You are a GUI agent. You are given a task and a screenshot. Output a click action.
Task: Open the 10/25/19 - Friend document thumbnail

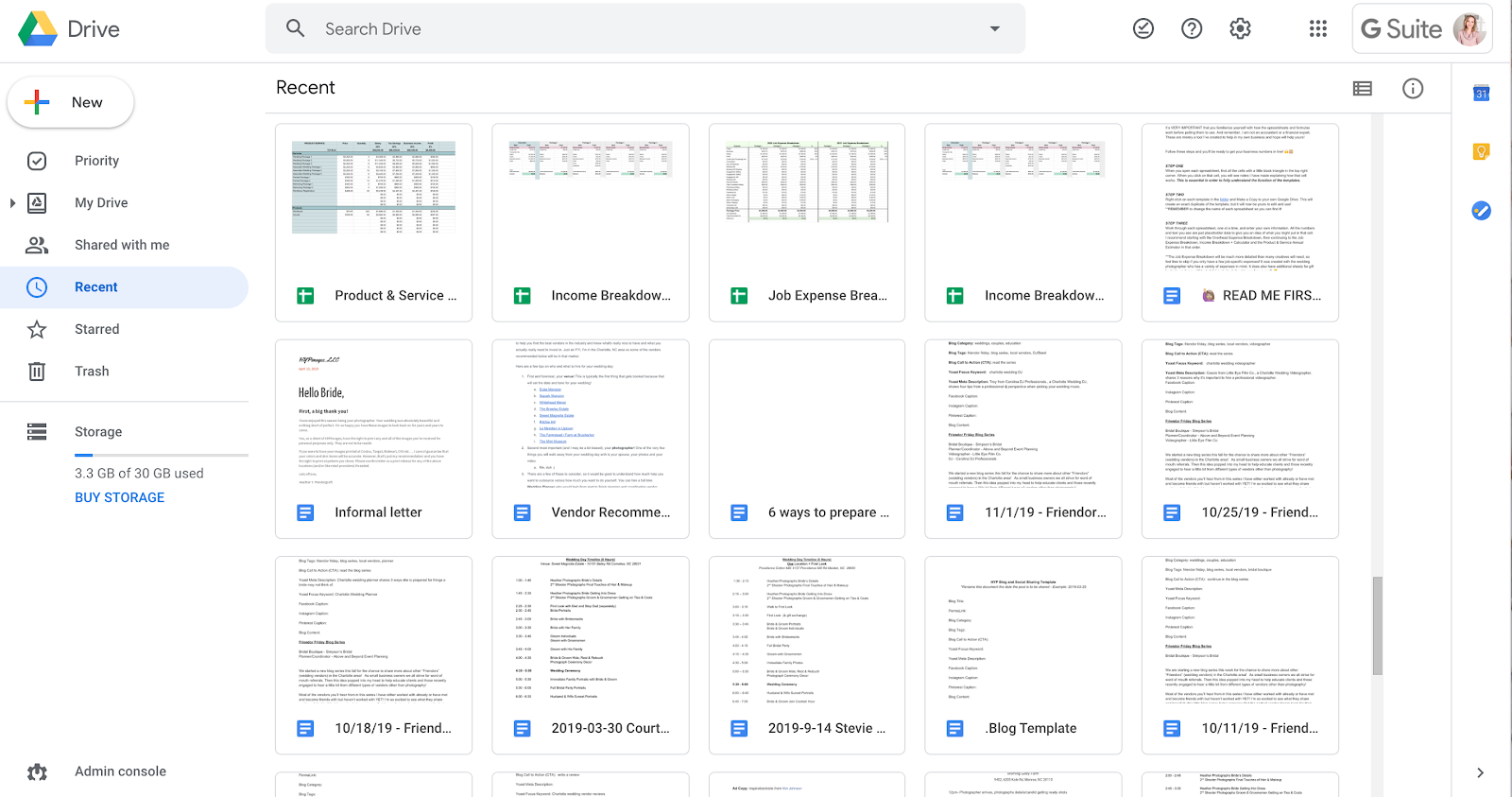(1240, 413)
